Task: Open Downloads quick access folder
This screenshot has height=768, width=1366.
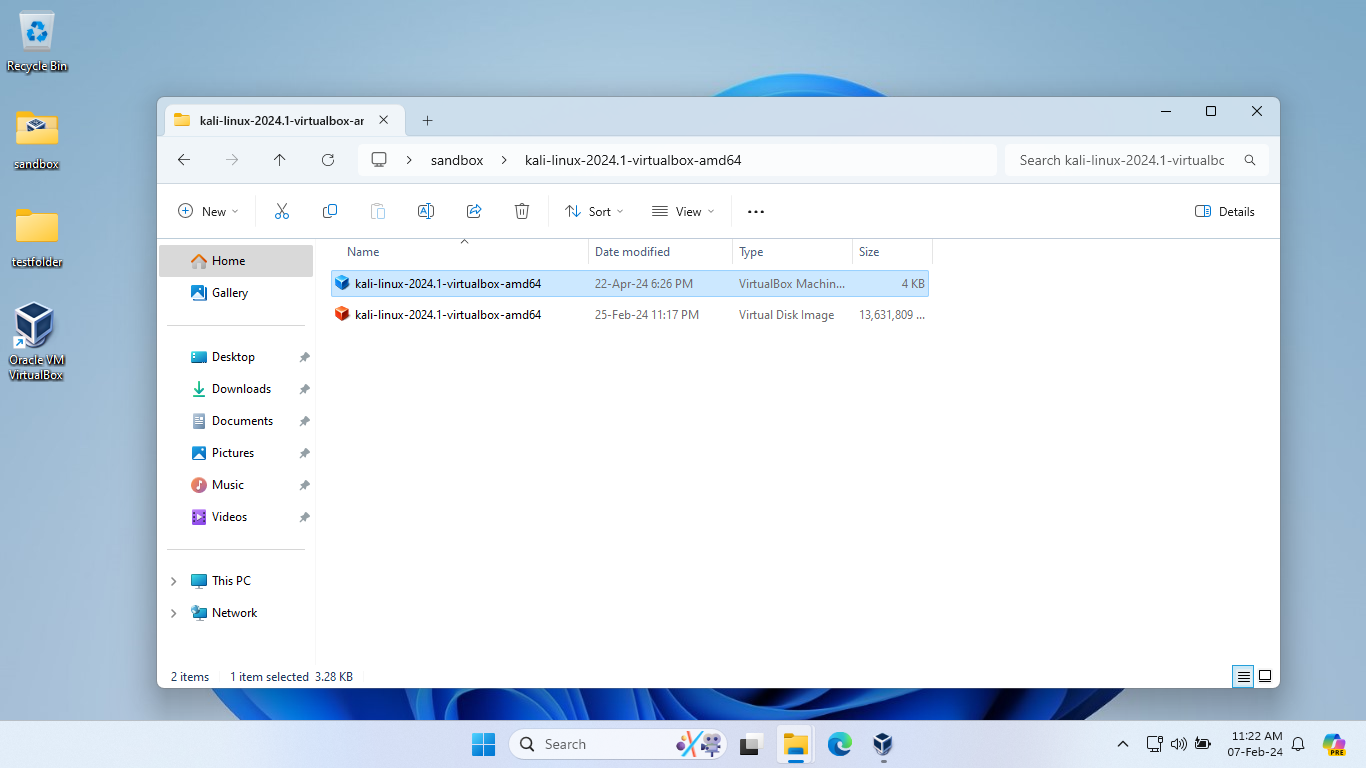Action: pyautogui.click(x=236, y=389)
